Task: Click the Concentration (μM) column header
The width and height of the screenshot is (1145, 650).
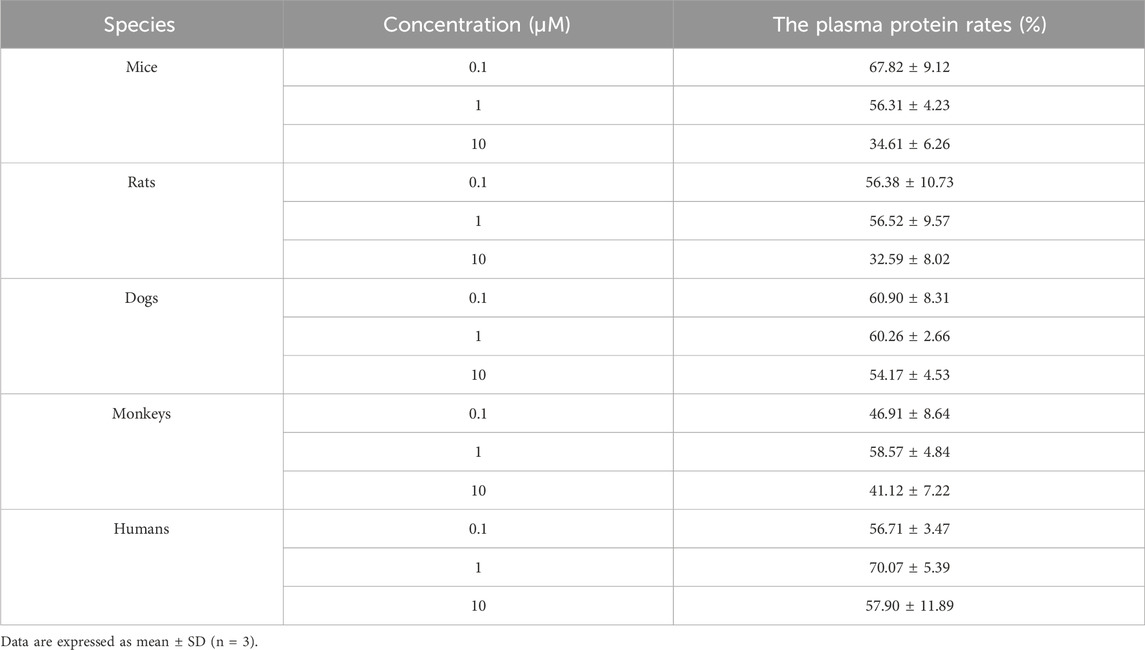Action: [477, 25]
